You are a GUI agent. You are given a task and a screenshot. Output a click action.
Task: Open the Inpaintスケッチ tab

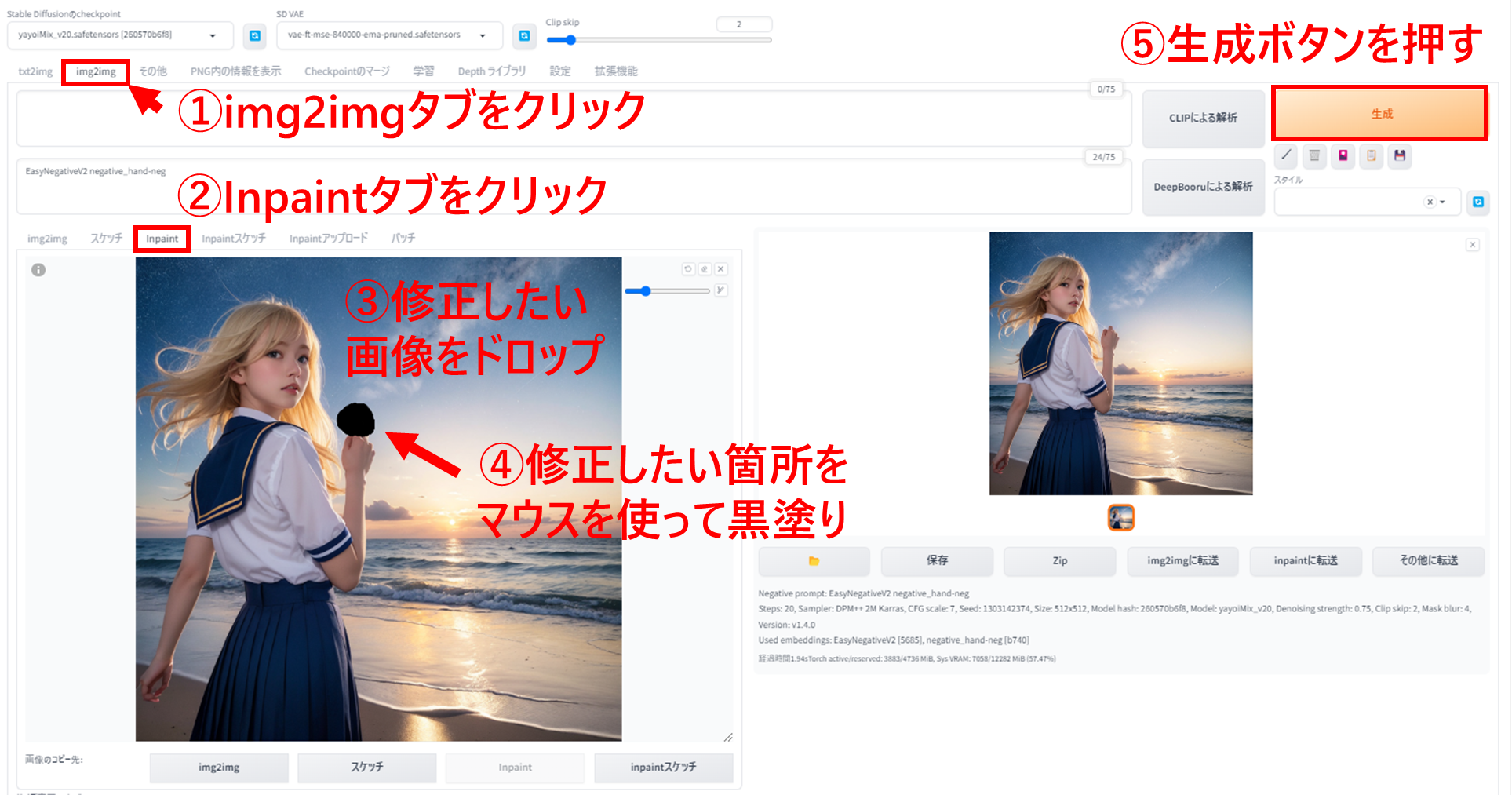(233, 238)
